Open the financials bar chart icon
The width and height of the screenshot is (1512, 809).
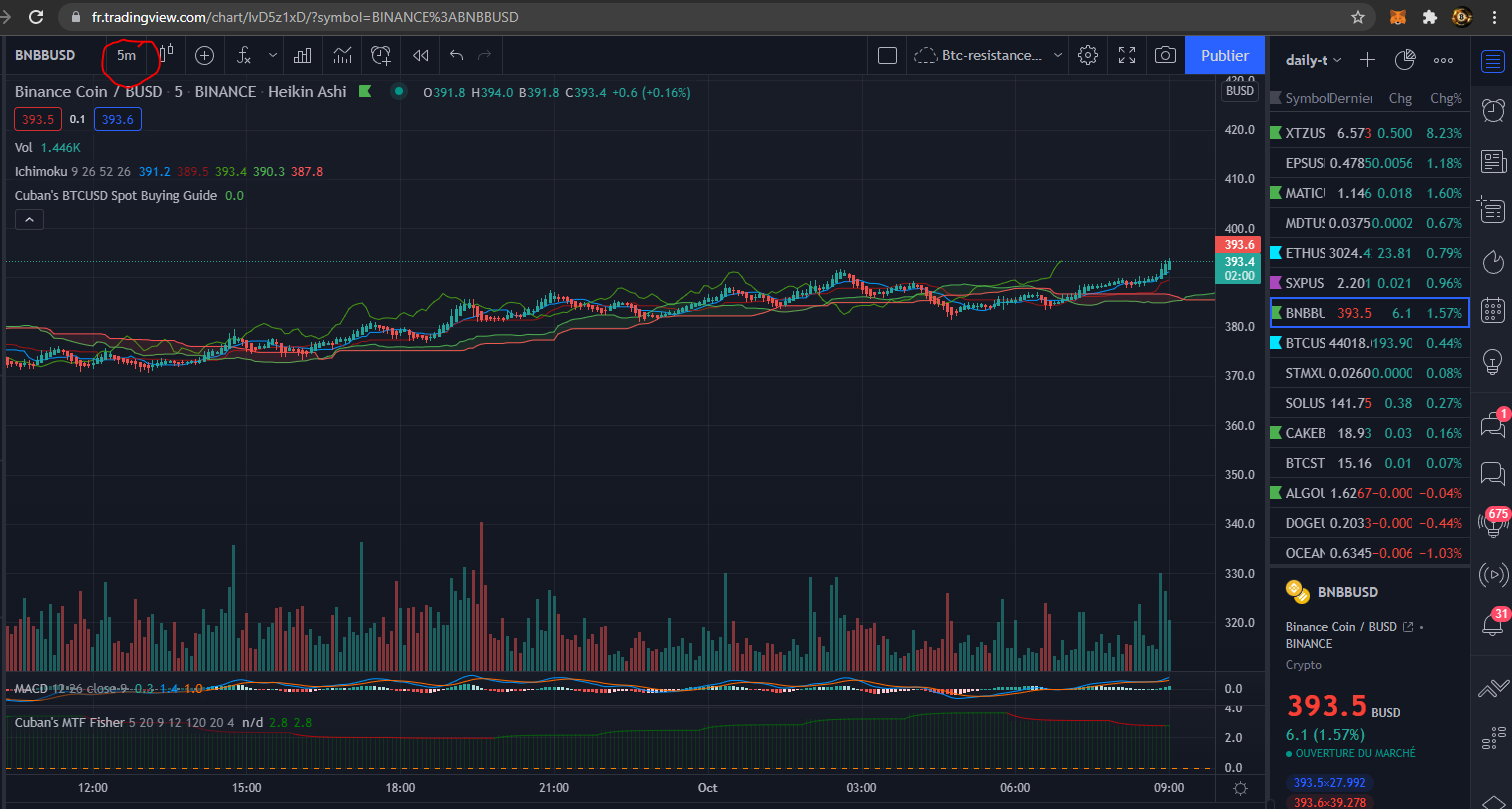tap(303, 55)
